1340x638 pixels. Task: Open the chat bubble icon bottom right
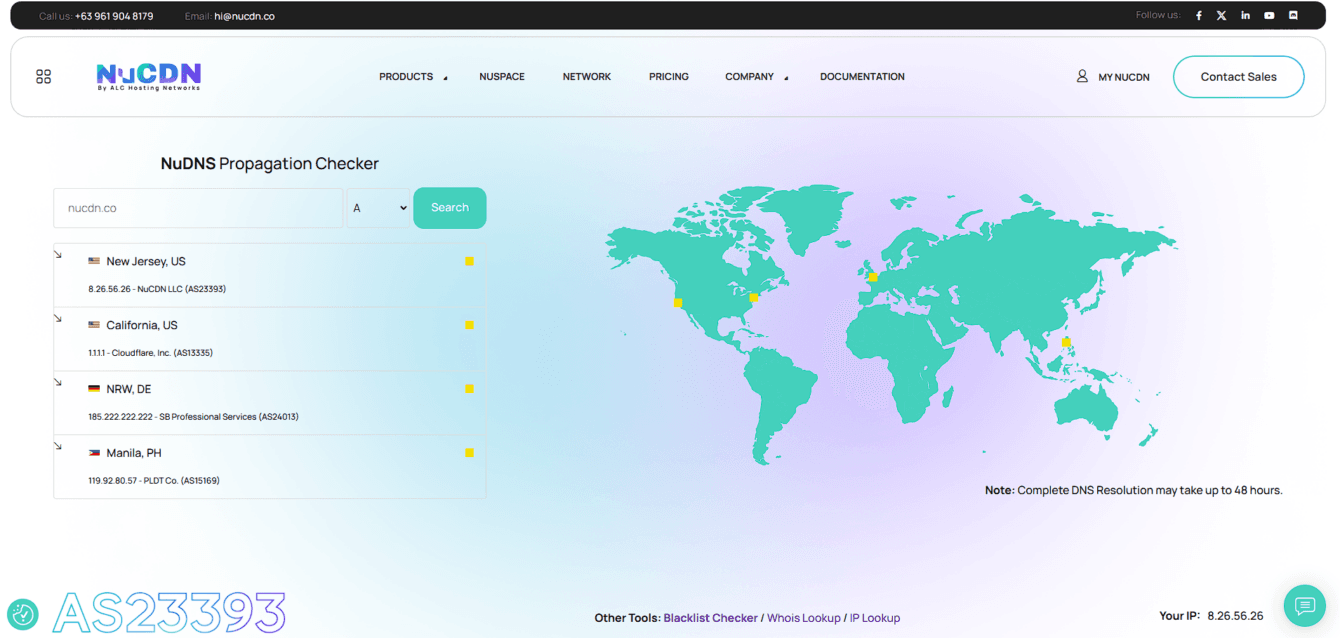pyautogui.click(x=1304, y=606)
